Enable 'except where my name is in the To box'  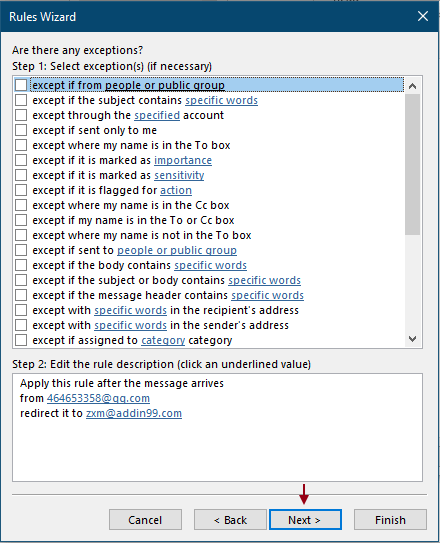[21, 145]
